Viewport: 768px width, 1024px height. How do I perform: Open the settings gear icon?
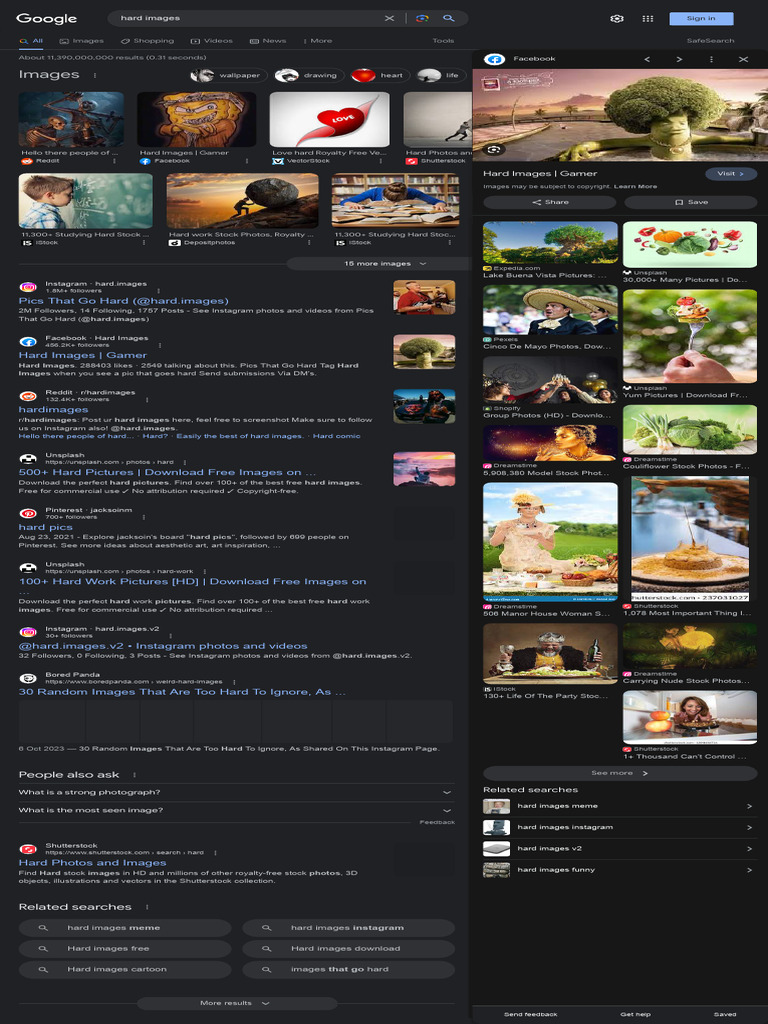coord(616,18)
